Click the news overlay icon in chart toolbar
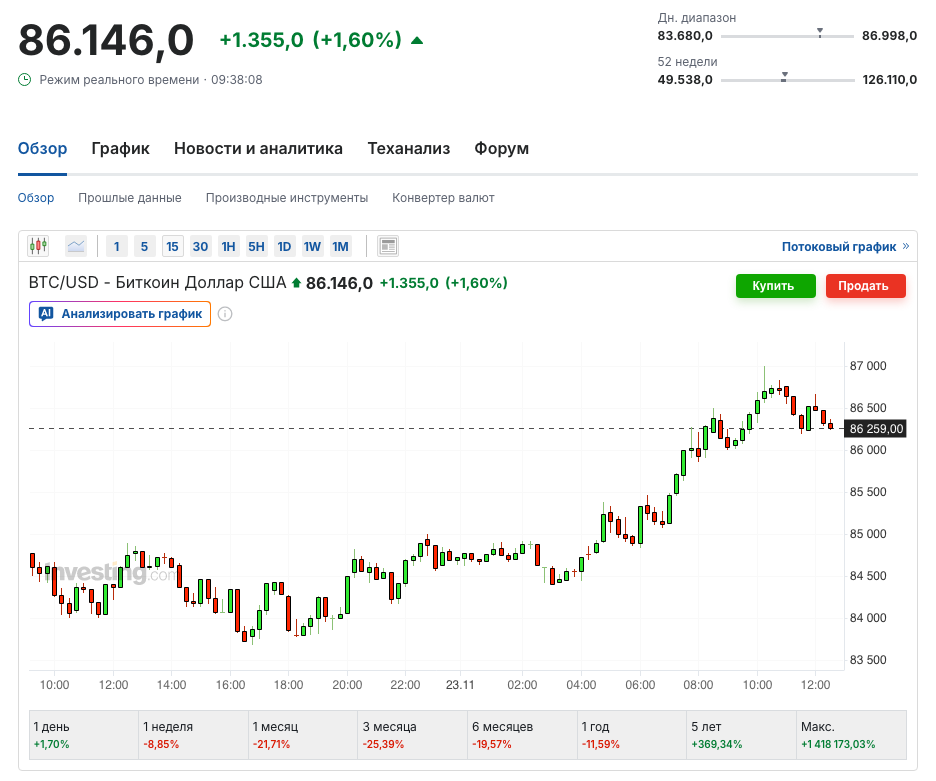This screenshot has height=781, width=936. (388, 246)
